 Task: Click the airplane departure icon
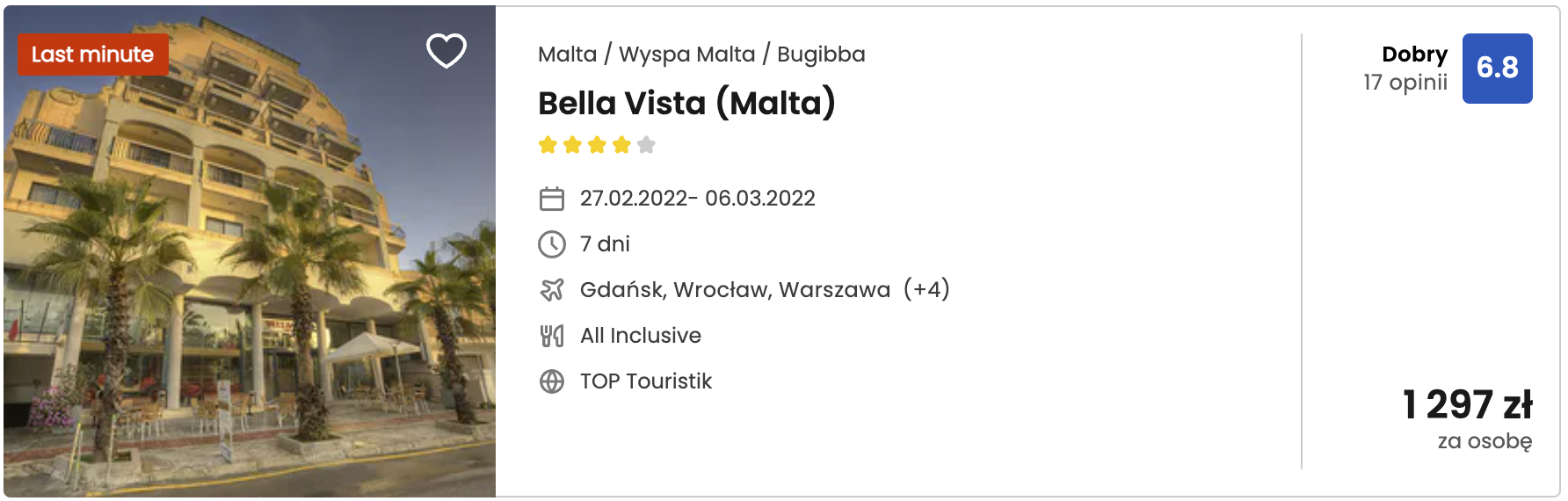(x=552, y=290)
